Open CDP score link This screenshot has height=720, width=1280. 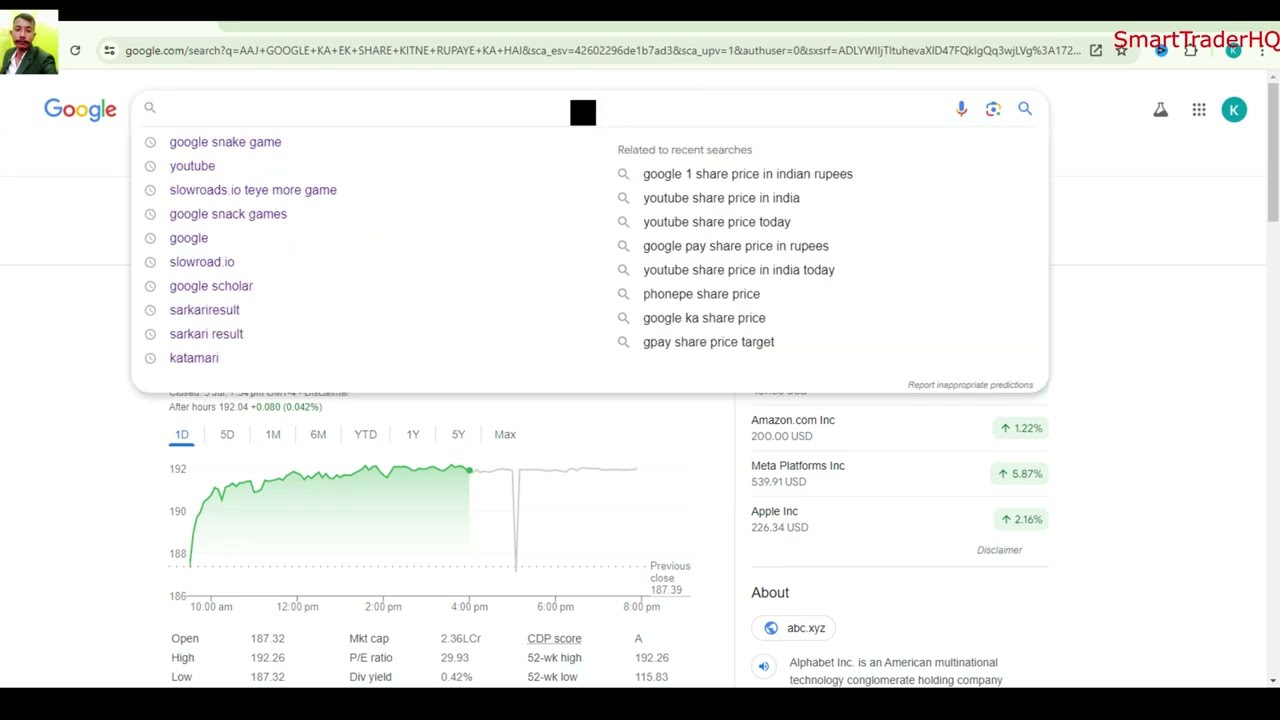[554, 639]
